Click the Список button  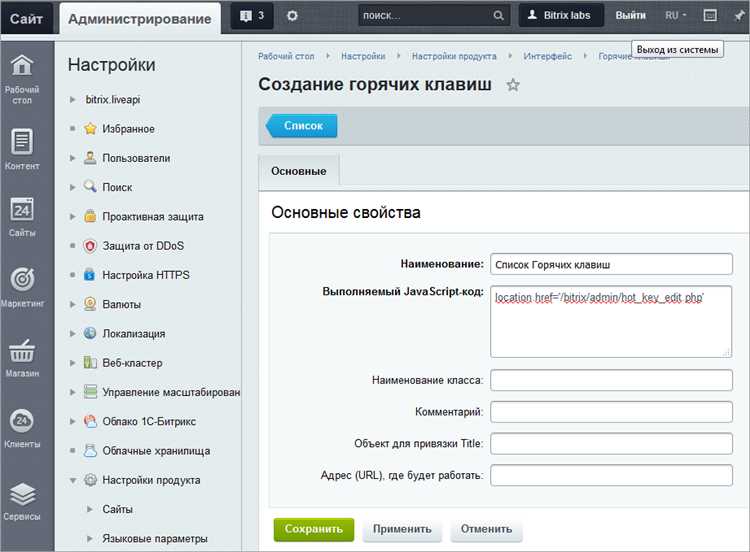[302, 126]
